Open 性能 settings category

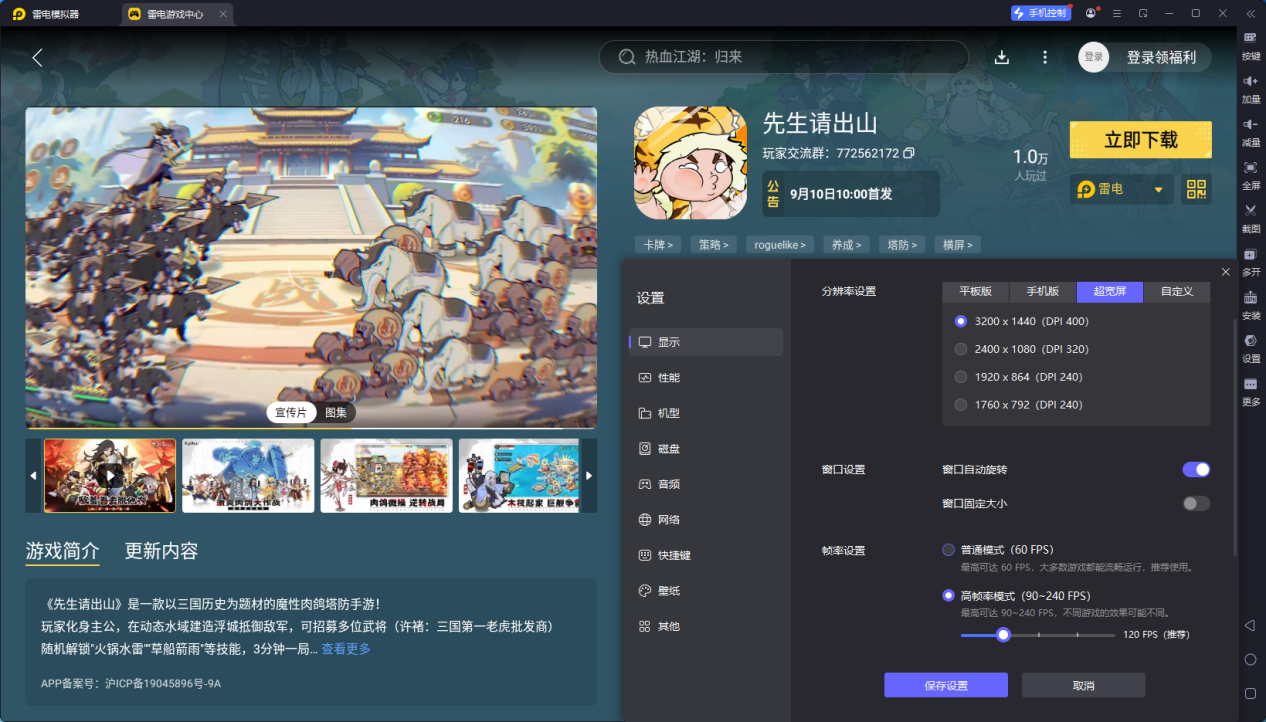pyautogui.click(x=706, y=377)
